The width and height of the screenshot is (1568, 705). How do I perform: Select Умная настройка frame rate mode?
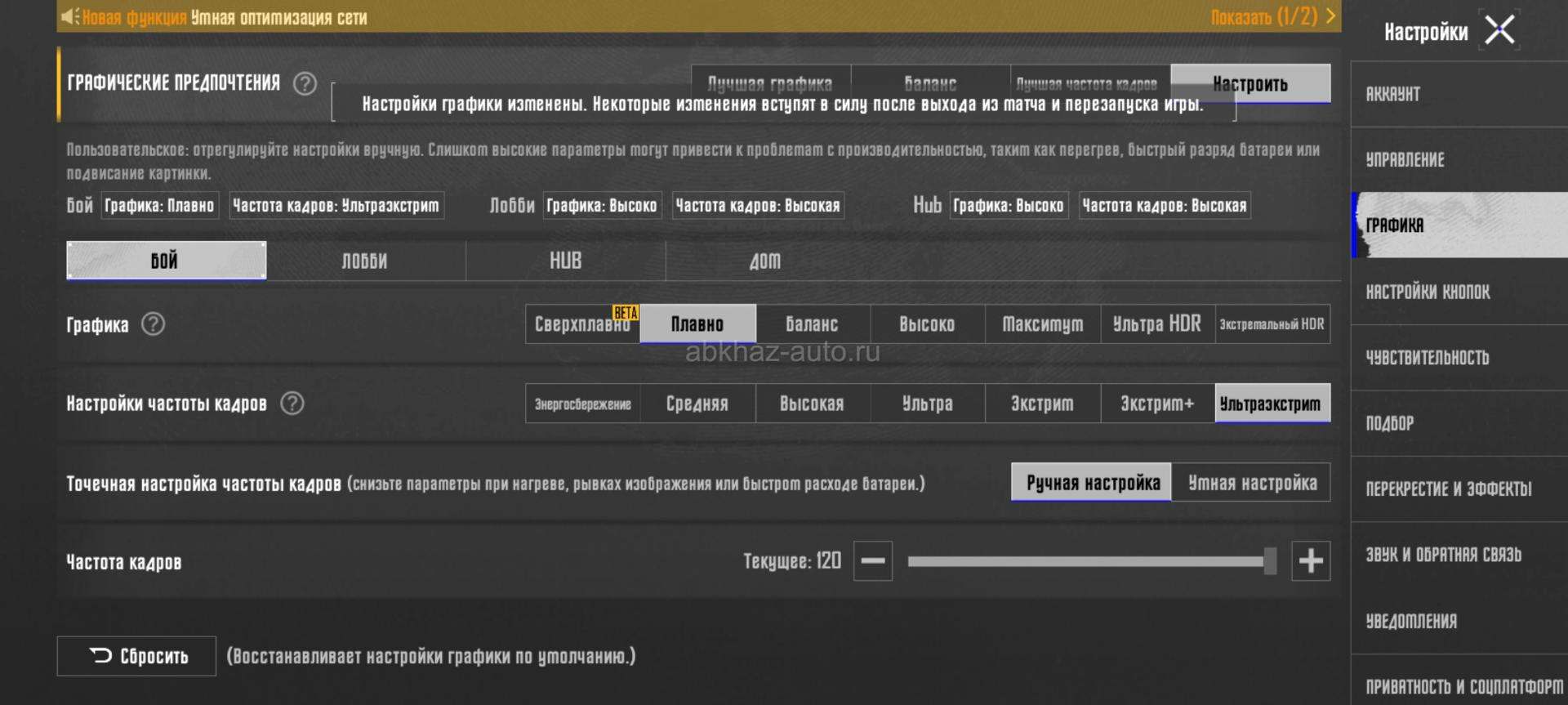pyautogui.click(x=1251, y=483)
